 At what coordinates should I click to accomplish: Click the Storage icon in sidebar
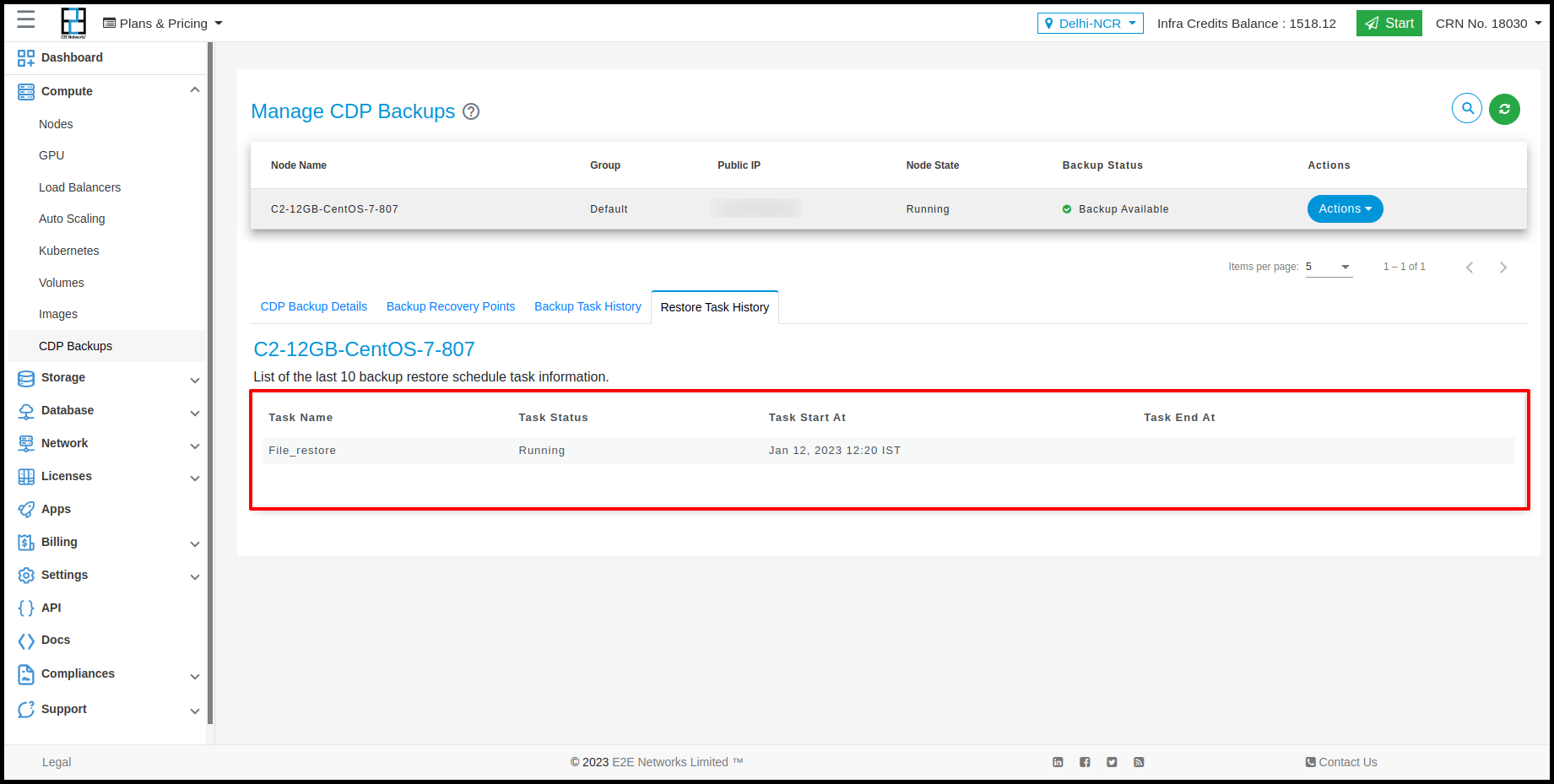click(x=26, y=378)
